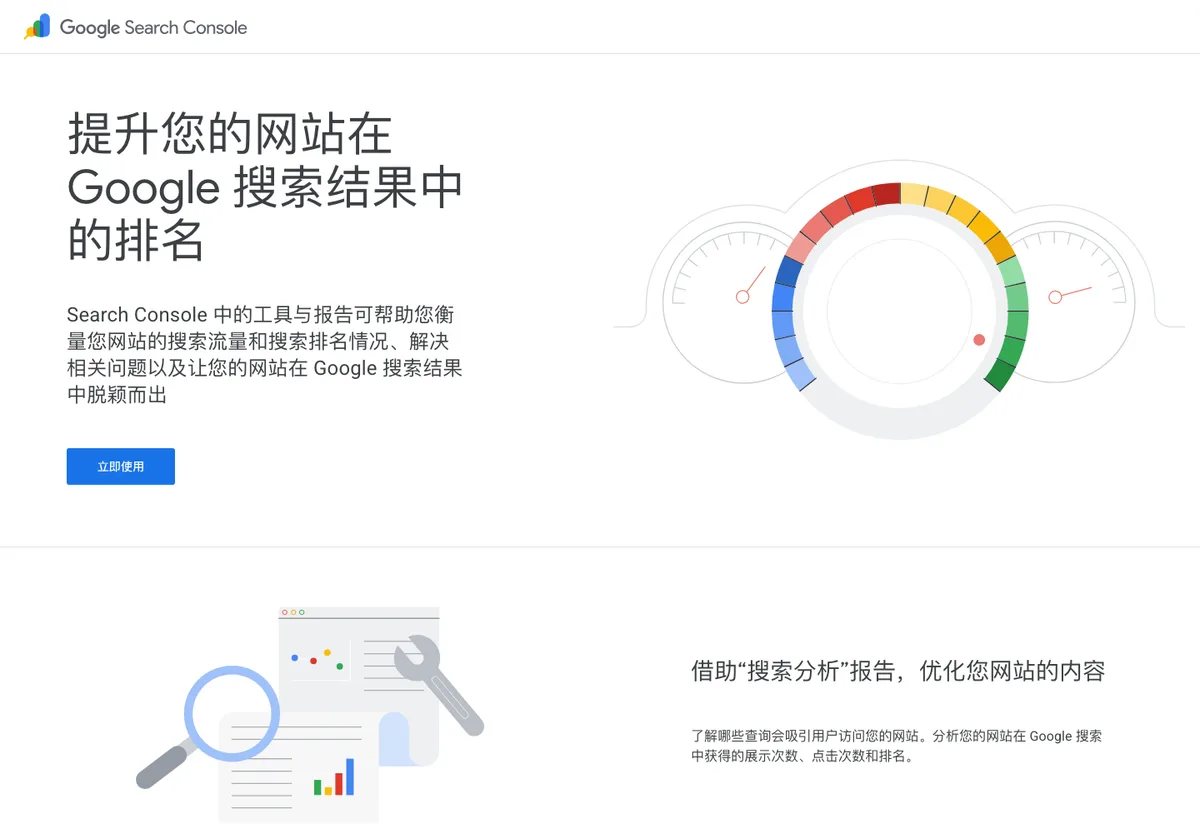The width and height of the screenshot is (1200, 833).
Task: Click the multicolored dial gauge illustration
Action: pyautogui.click(x=900, y=310)
